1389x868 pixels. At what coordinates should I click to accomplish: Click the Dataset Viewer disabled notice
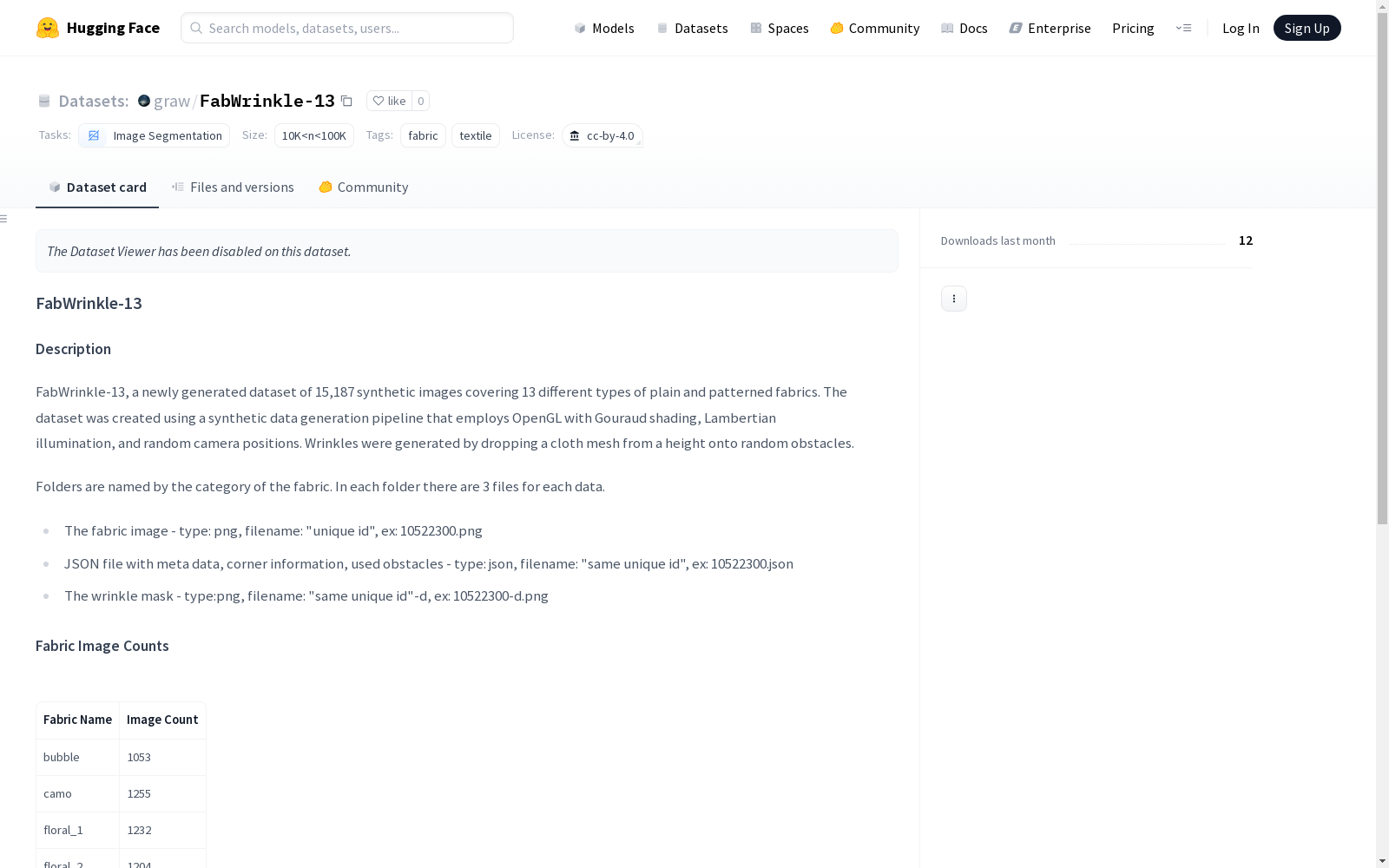coord(467,251)
